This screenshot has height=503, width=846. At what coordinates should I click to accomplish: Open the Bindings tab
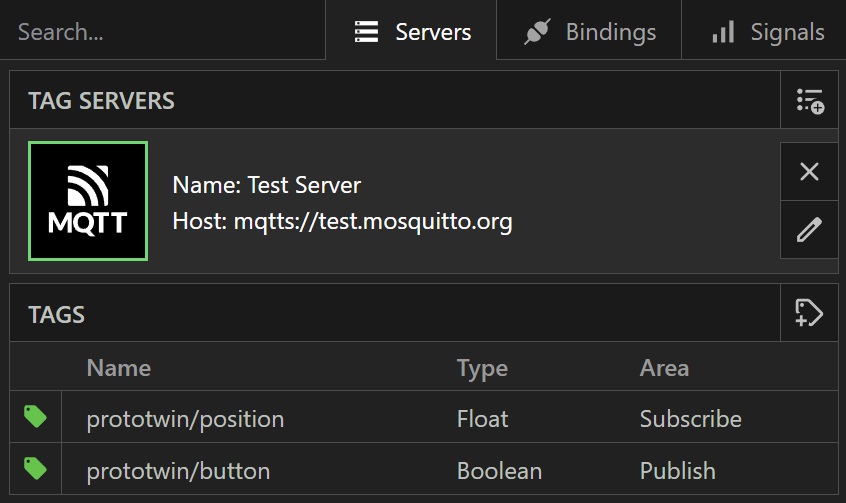pyautogui.click(x=590, y=32)
